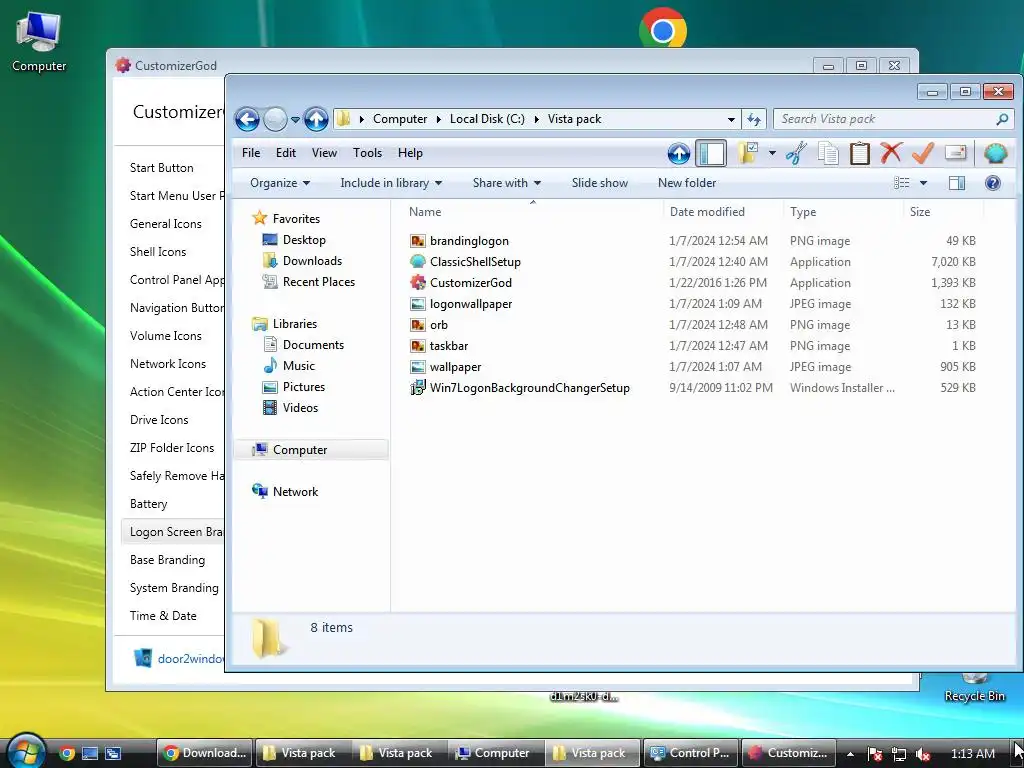This screenshot has height=768, width=1024.
Task: Click the Copy pages toolbar icon
Action: point(828,153)
